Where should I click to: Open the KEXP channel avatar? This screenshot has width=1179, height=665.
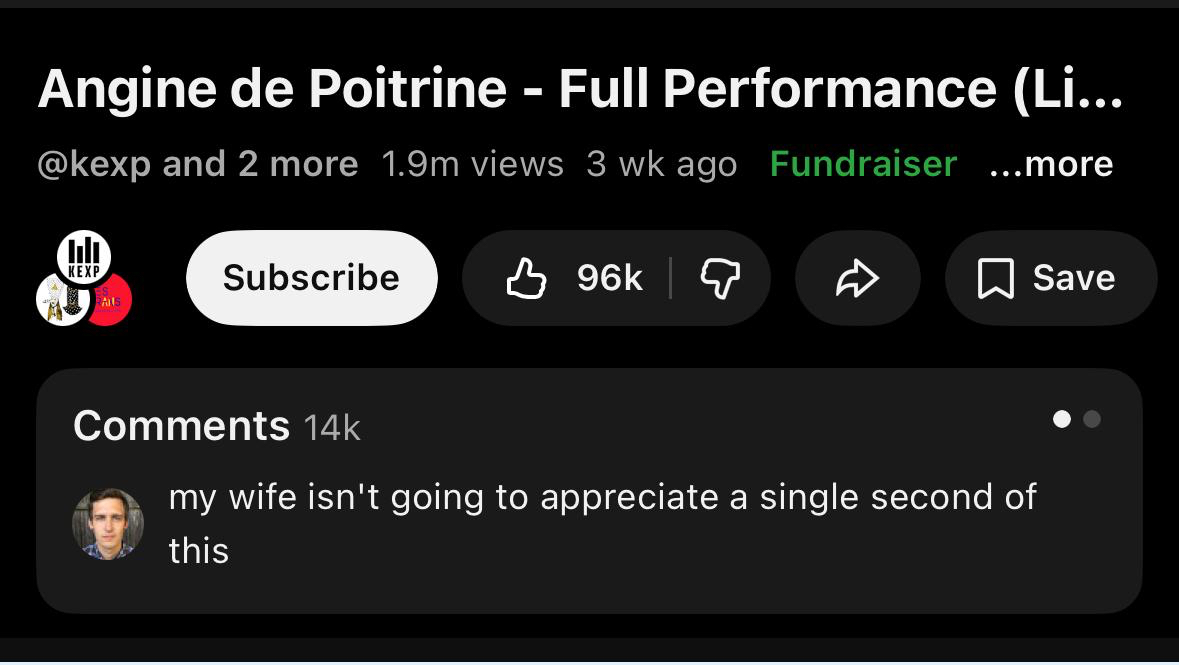[x=84, y=256]
